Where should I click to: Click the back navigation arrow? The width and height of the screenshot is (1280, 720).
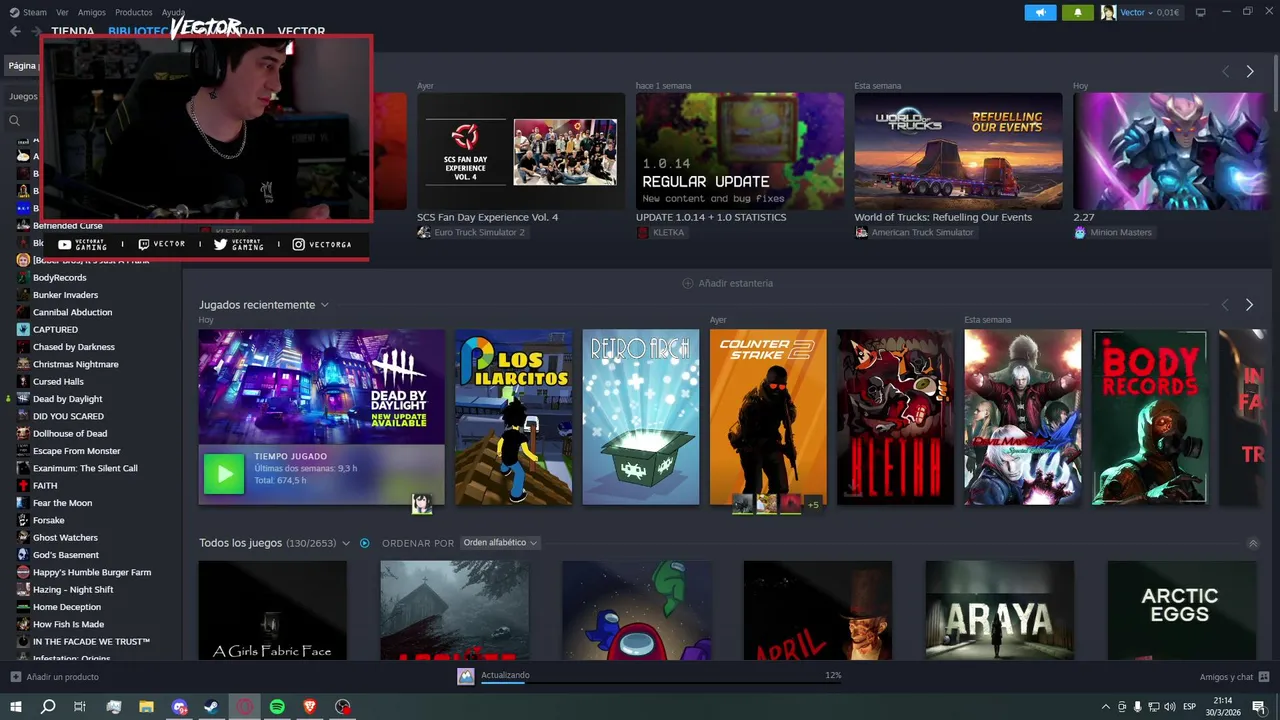[x=15, y=31]
